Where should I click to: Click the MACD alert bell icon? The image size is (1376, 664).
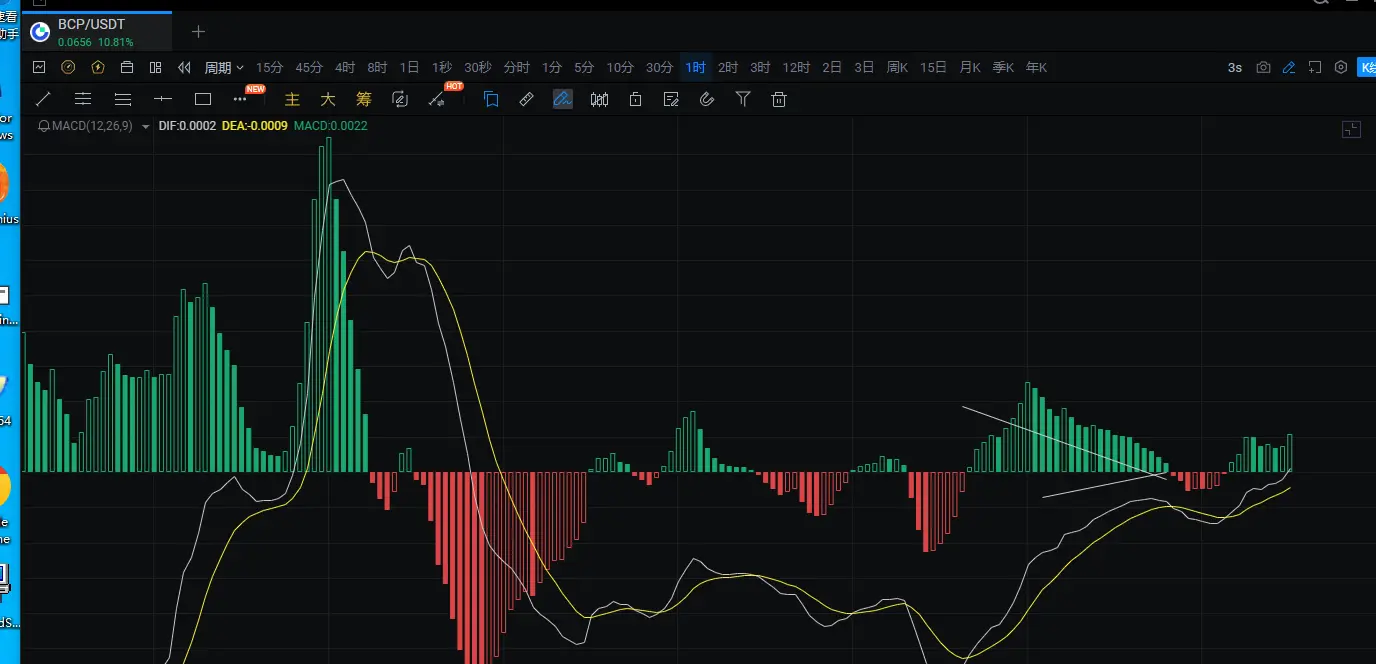pyautogui.click(x=44, y=126)
